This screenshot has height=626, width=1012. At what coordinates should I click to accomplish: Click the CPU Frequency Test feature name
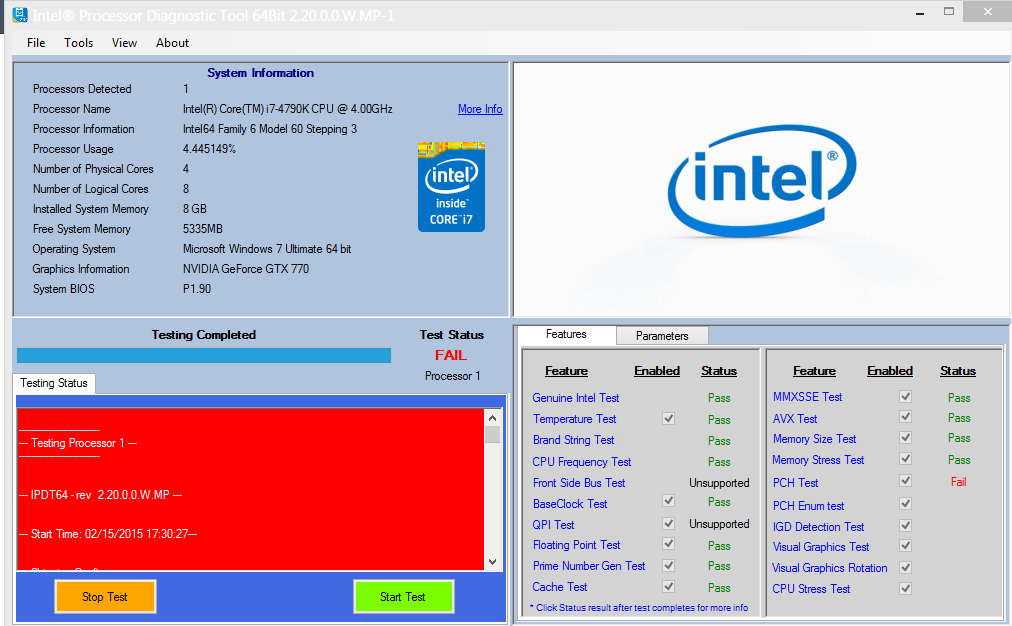pyautogui.click(x=582, y=462)
